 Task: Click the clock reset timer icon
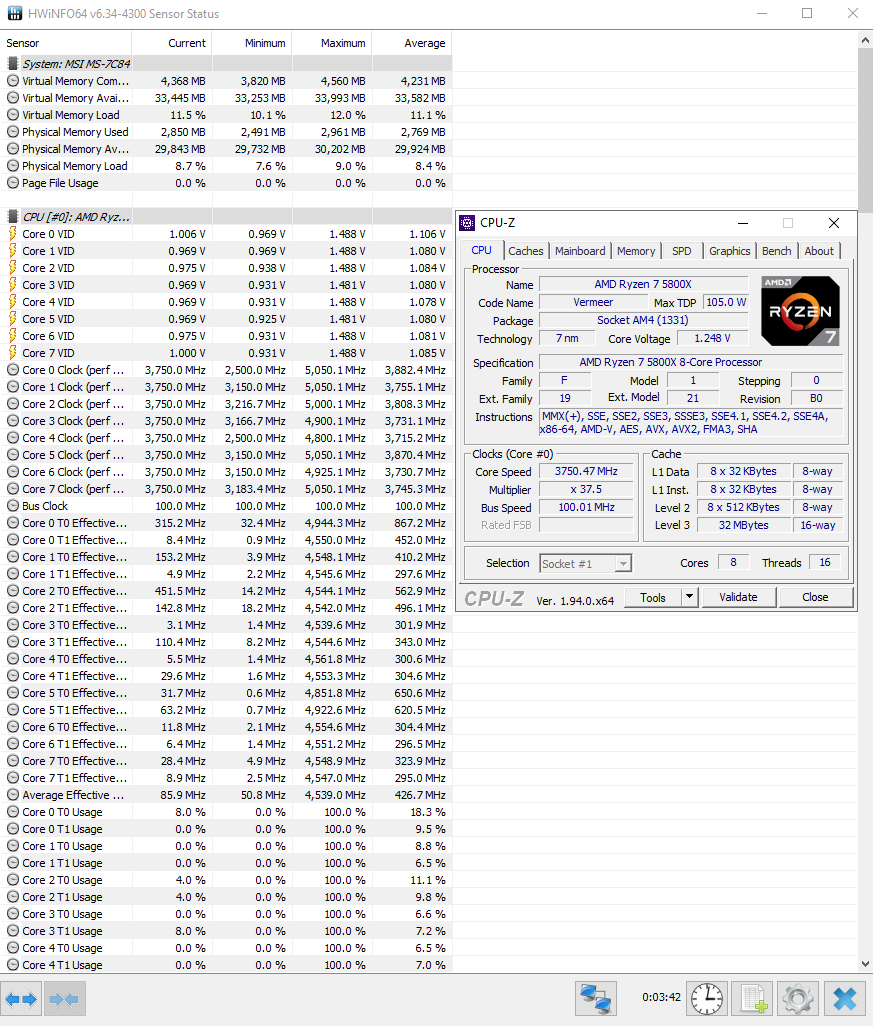pyautogui.click(x=707, y=999)
